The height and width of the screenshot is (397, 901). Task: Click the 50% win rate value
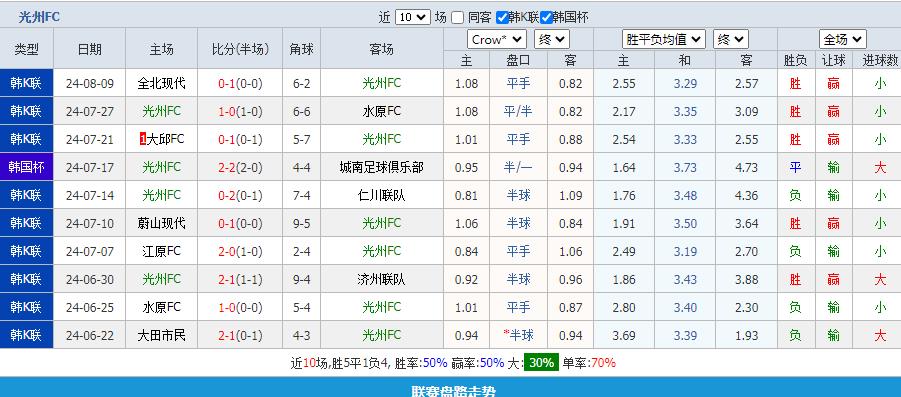pos(434,363)
